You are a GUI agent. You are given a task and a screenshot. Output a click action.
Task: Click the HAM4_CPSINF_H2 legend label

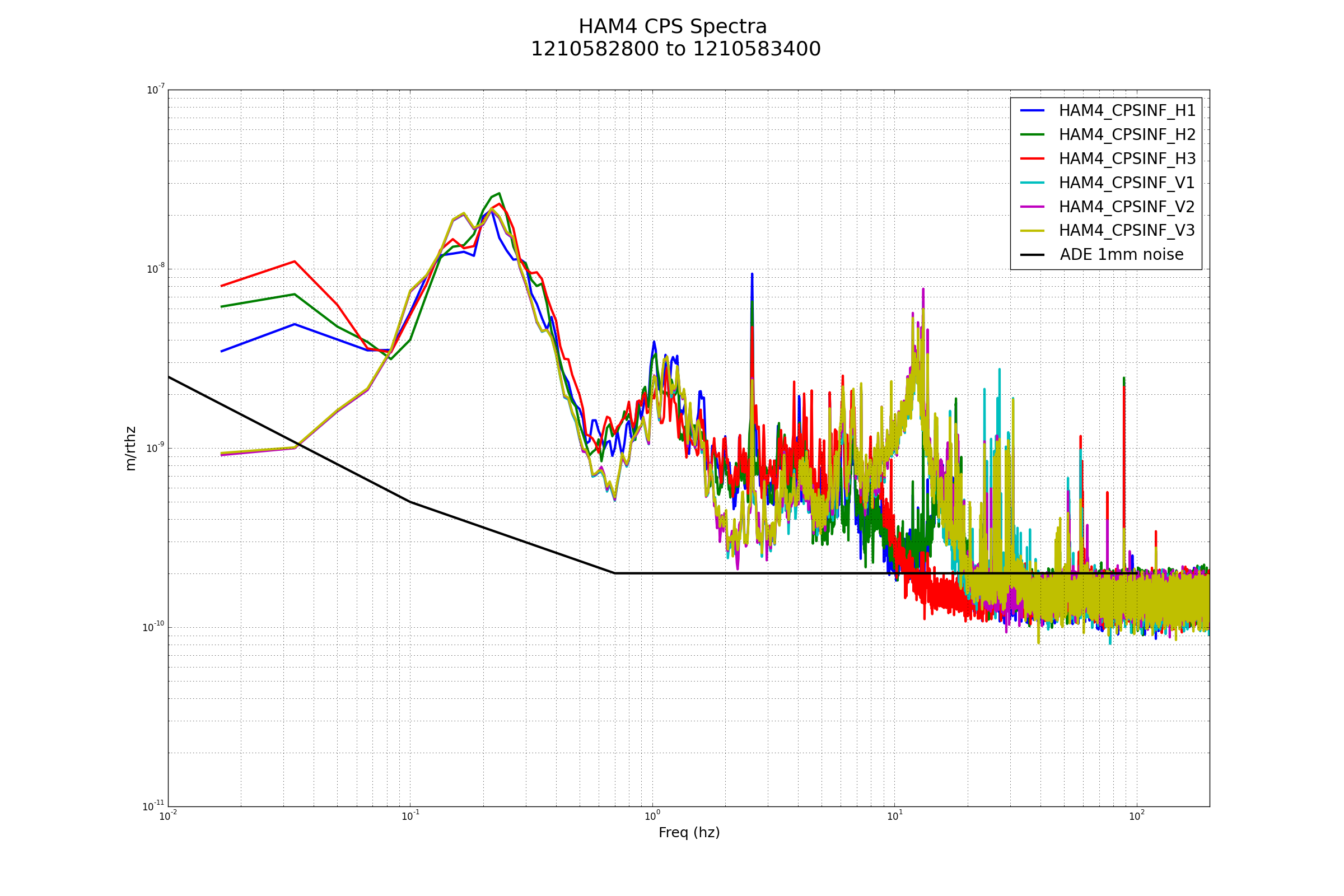pos(1127,135)
